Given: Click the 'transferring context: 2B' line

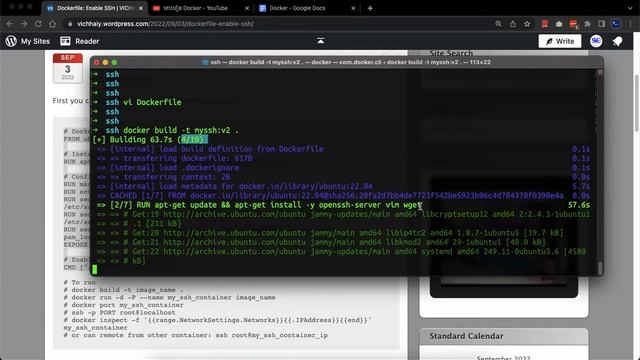Looking at the screenshot, I should (x=164, y=177).
